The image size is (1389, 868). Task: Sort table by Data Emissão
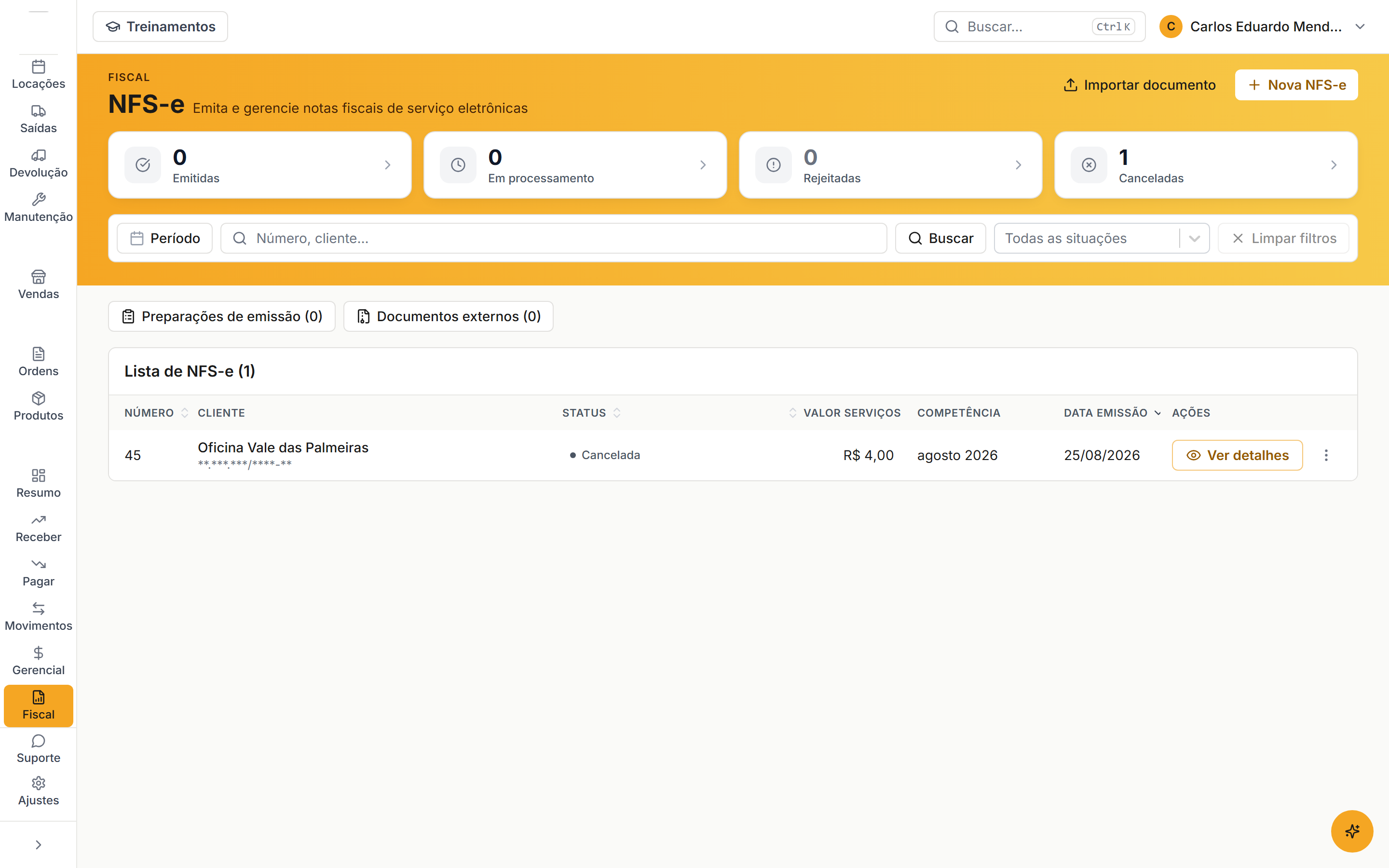1112,413
